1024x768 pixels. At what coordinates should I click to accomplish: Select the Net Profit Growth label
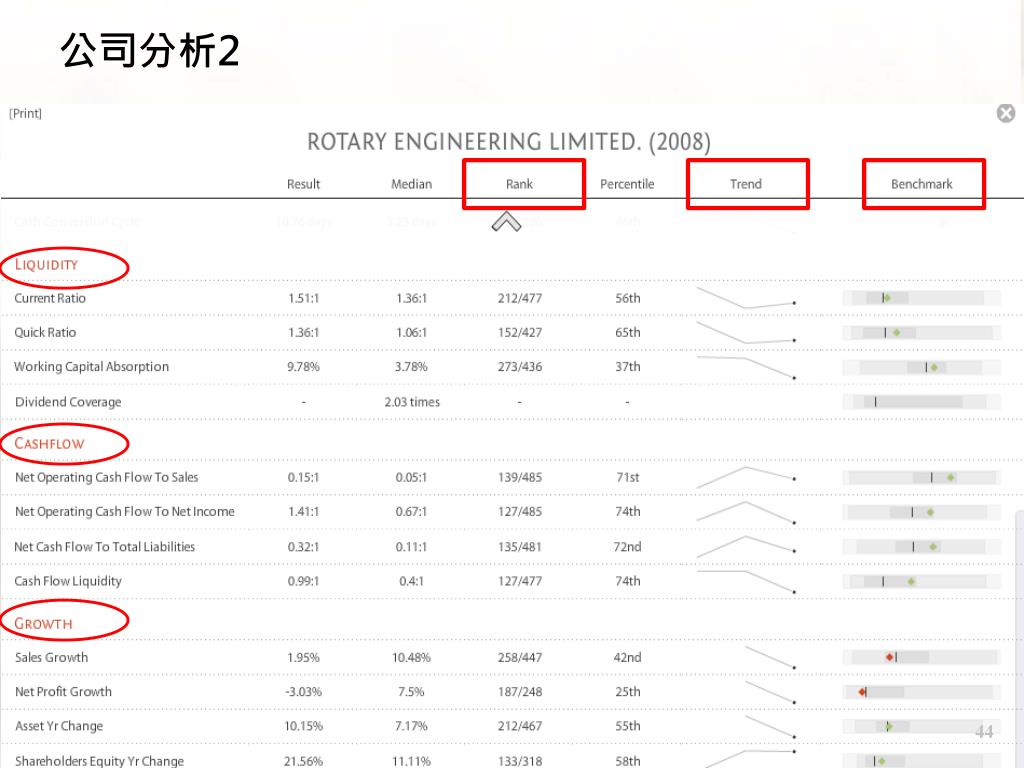pyautogui.click(x=63, y=692)
